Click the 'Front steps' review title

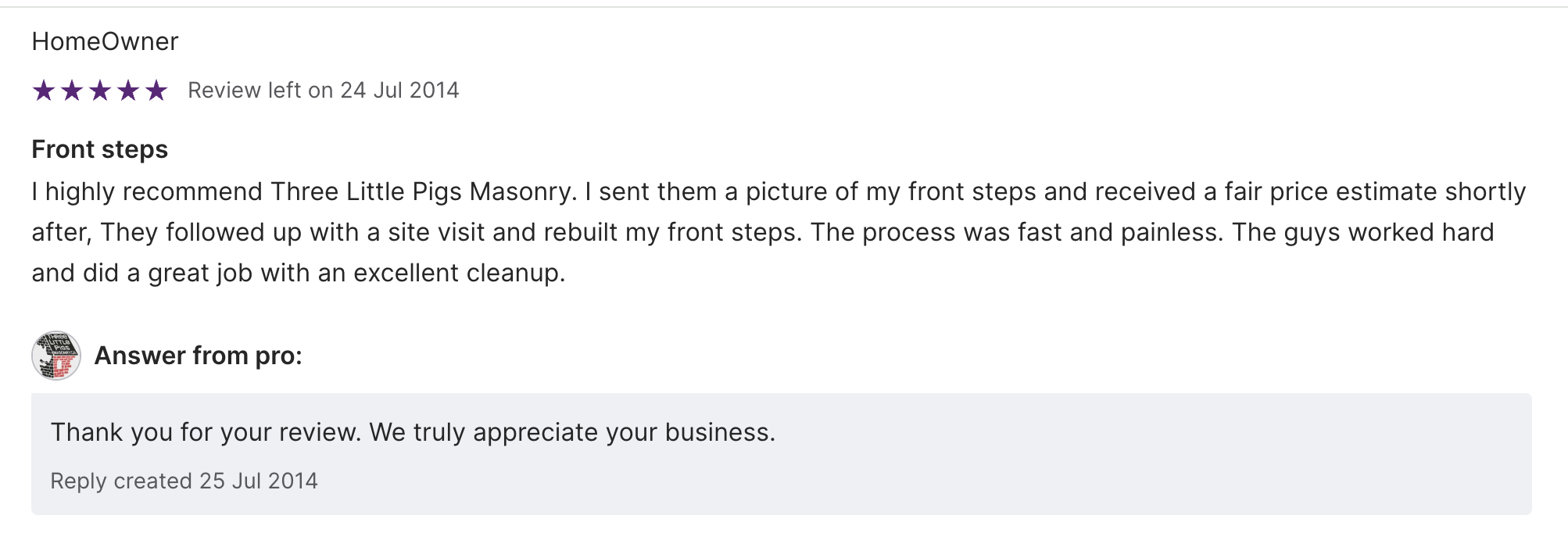(x=99, y=149)
